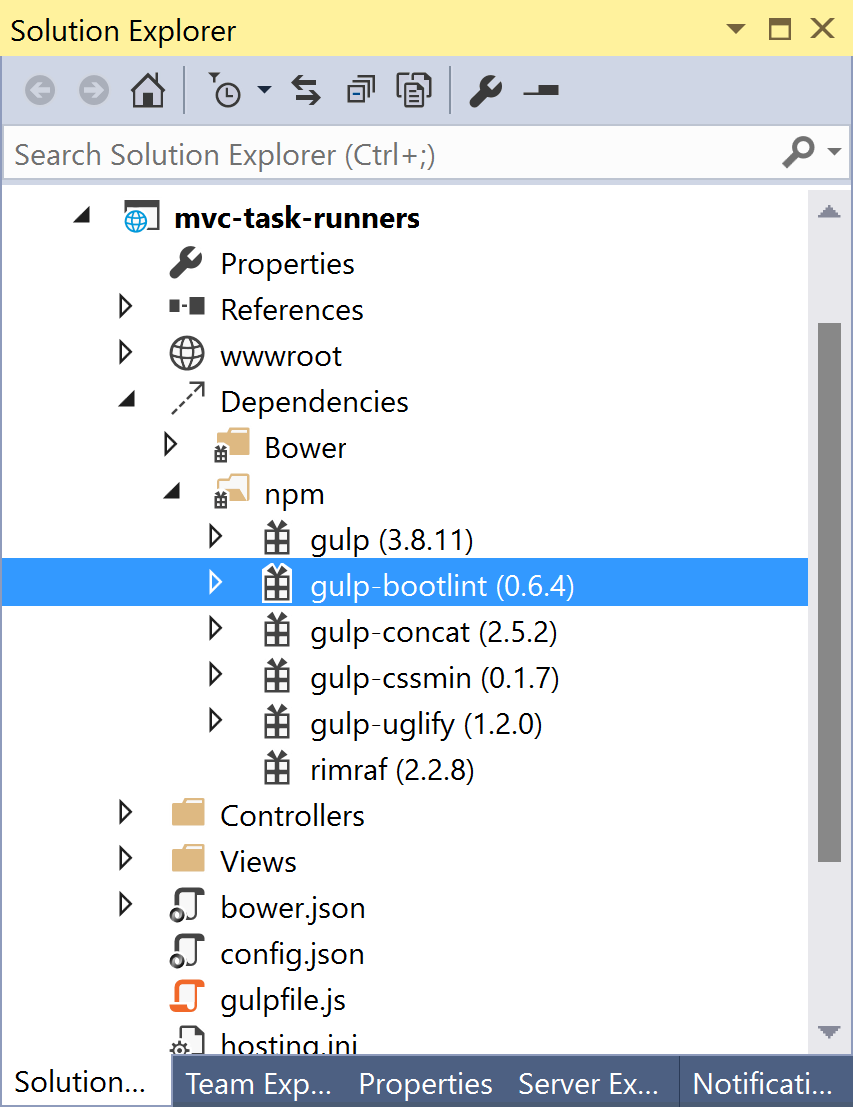Click Pending Changes Filter clock icon
Screen dimensions: 853x1107
coord(225,91)
